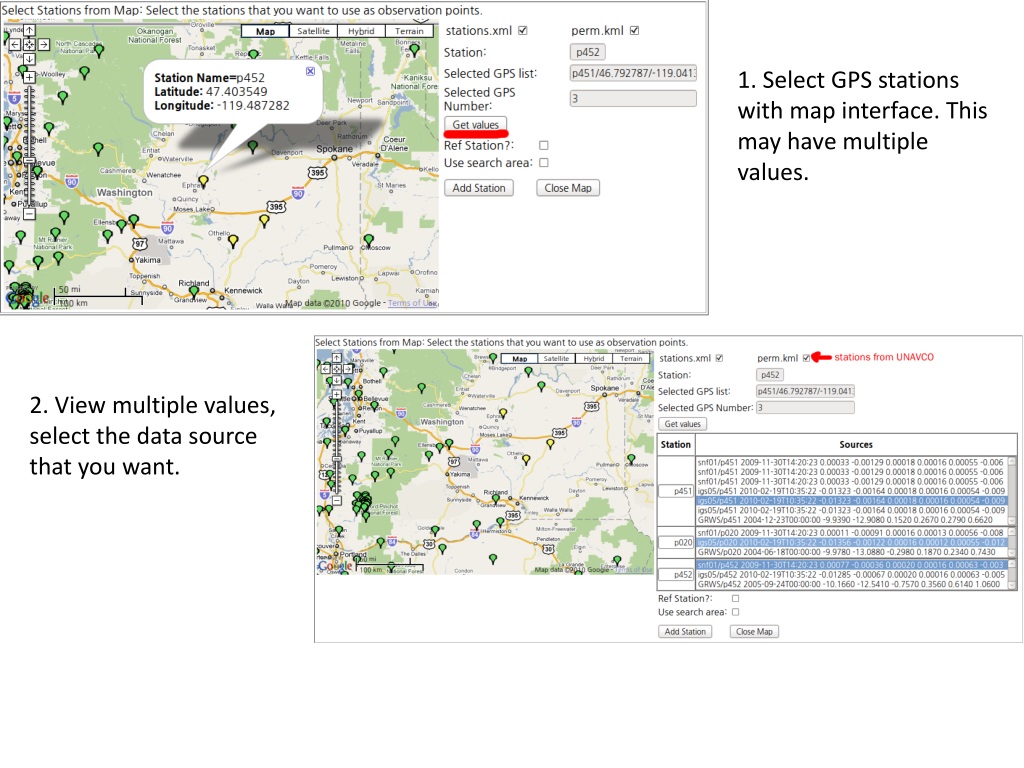Switch step 1 map to Satellite view
The image size is (1024, 768).
313,31
